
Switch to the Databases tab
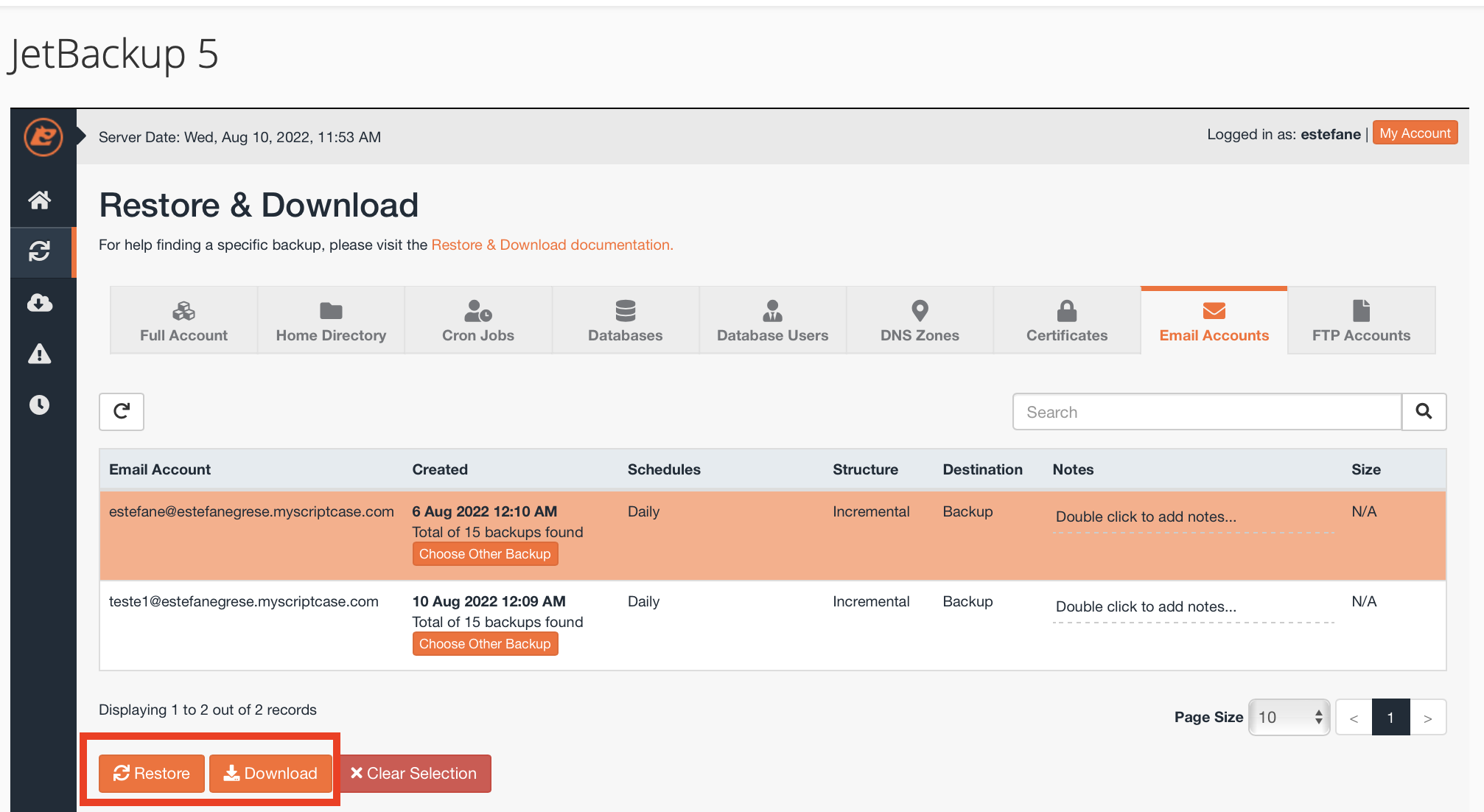626,321
